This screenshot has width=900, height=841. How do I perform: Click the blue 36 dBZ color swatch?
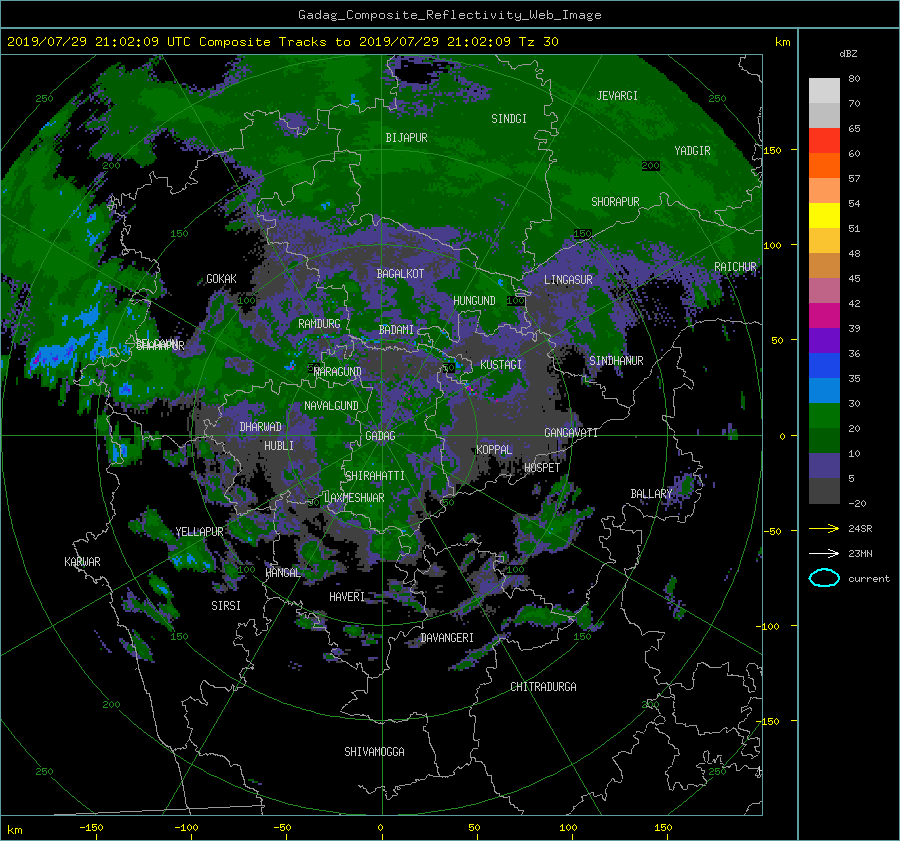click(824, 365)
